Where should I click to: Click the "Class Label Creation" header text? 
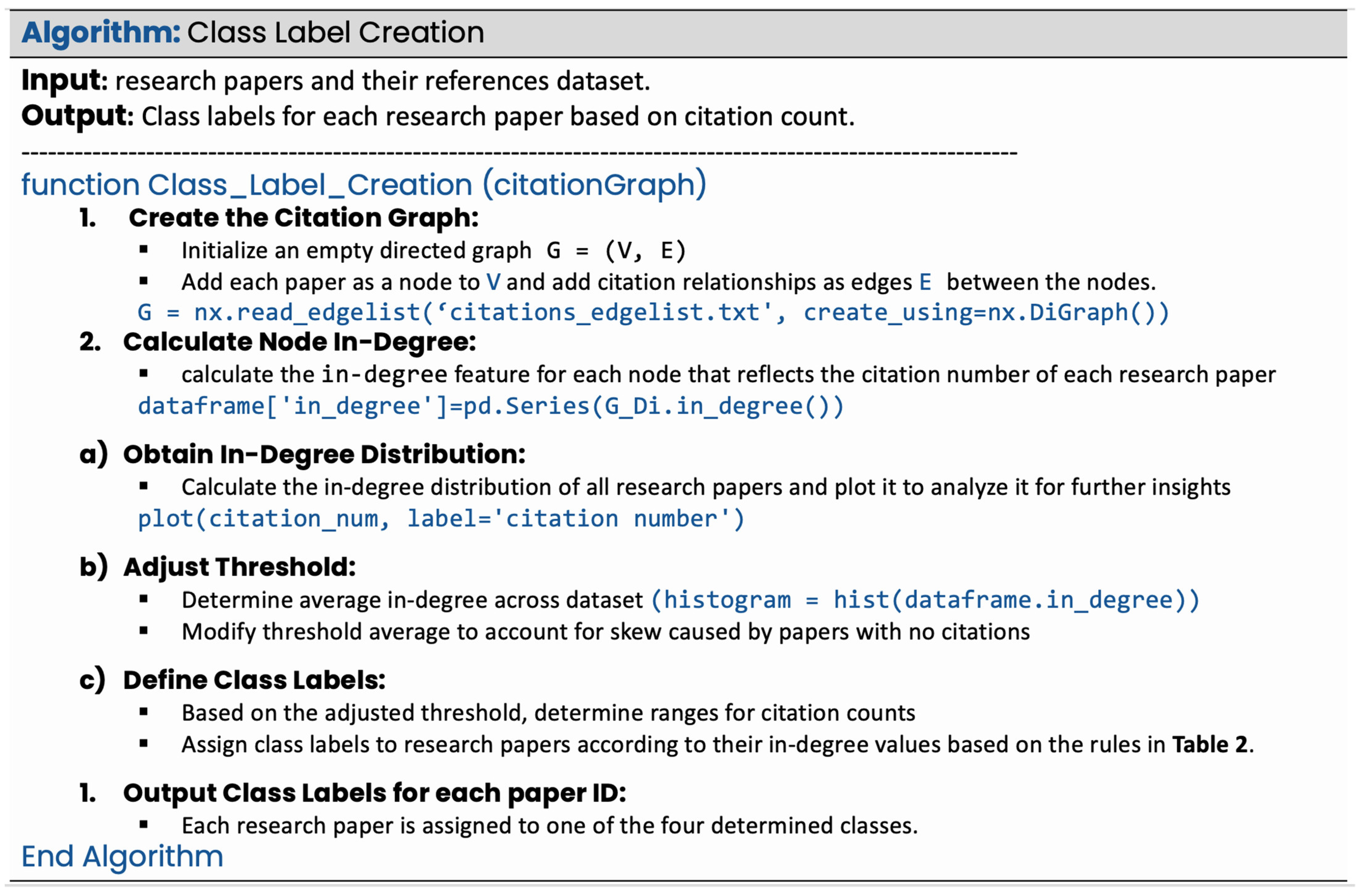335,32
